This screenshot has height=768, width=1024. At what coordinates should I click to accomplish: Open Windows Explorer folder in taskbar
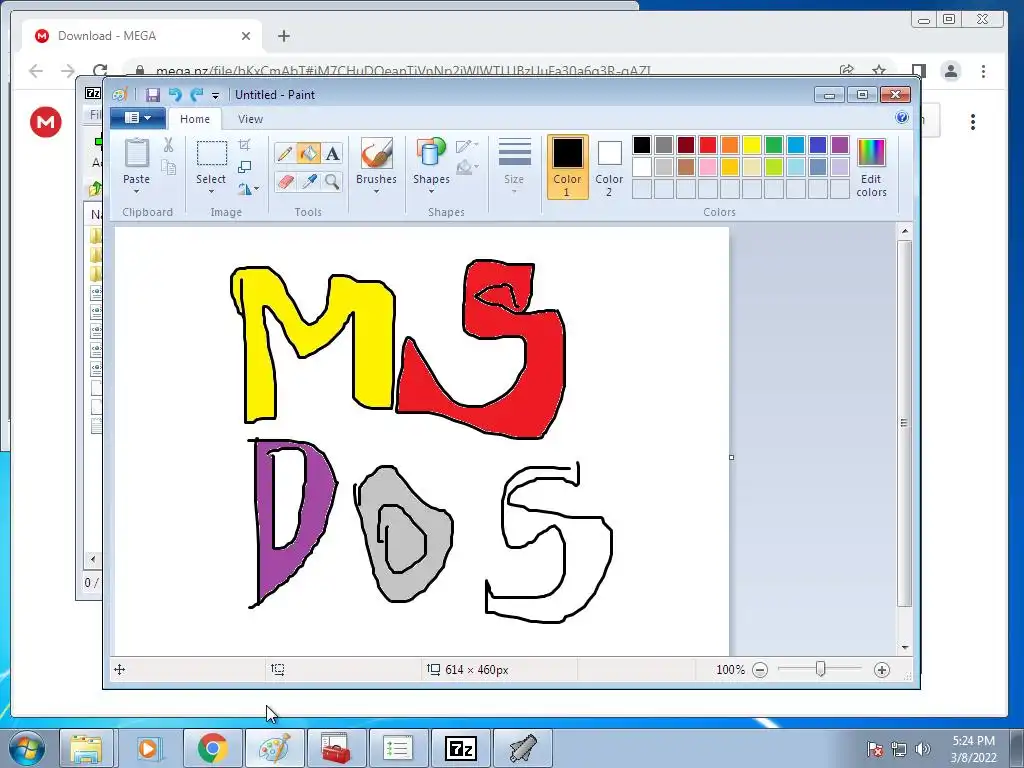point(86,748)
